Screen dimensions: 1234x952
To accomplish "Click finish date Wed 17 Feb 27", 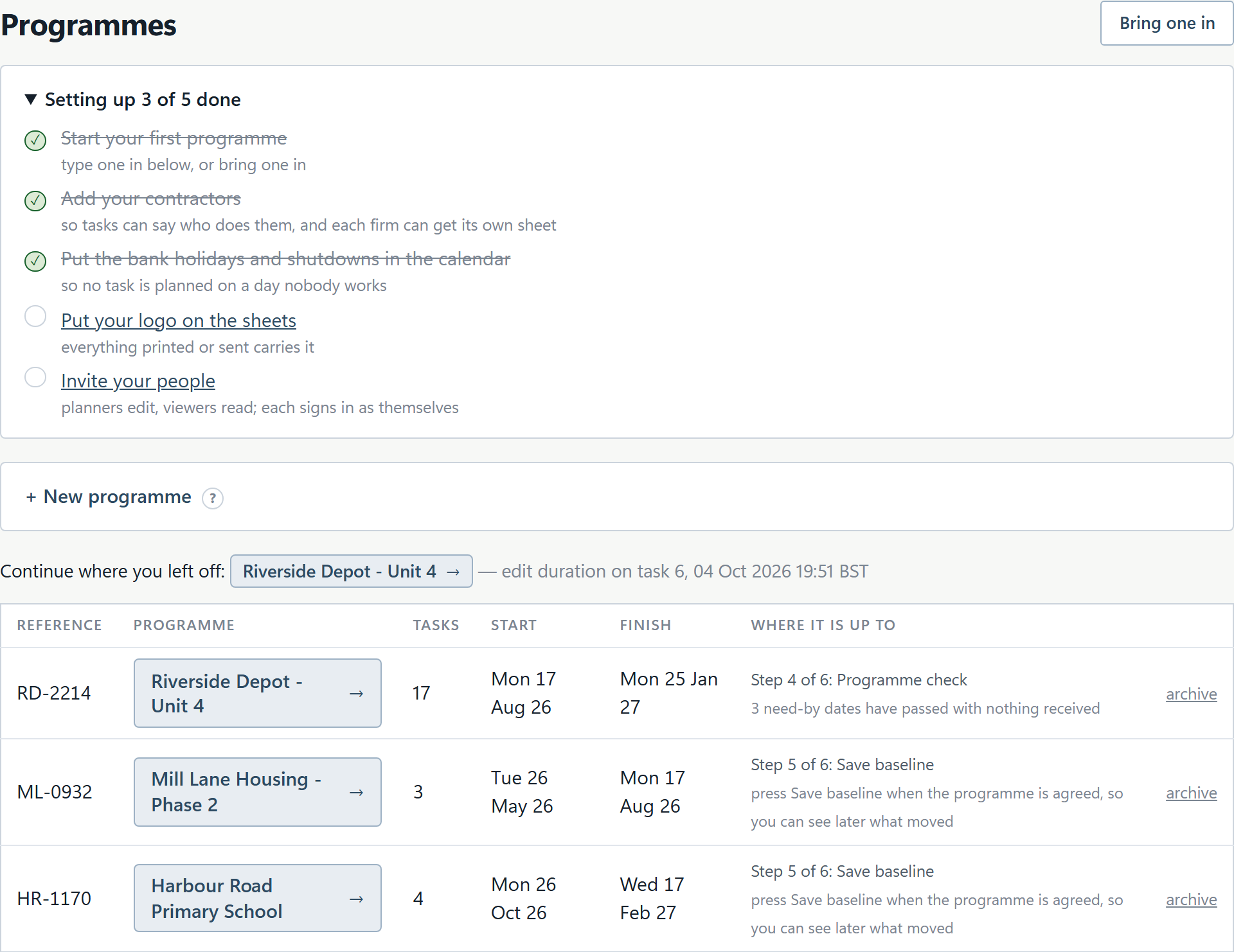I will 652,899.
